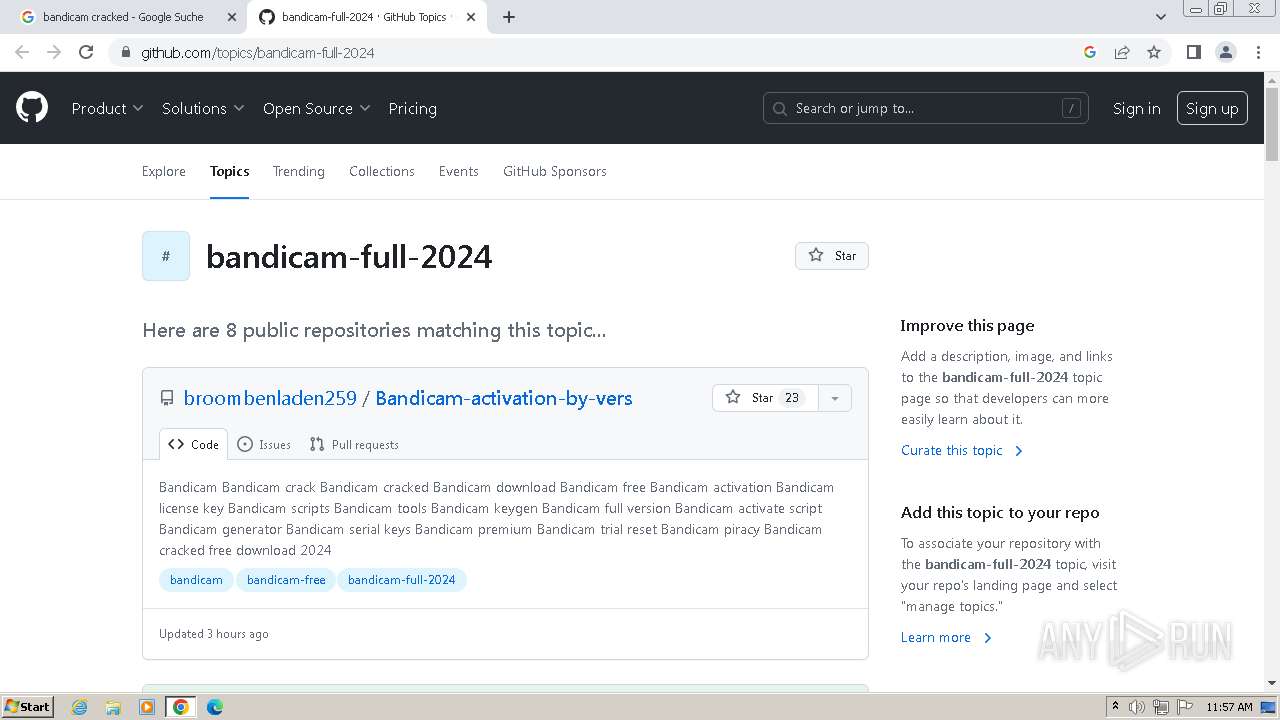Show hidden tray icons arrow
1280x720 pixels.
tap(1115, 707)
